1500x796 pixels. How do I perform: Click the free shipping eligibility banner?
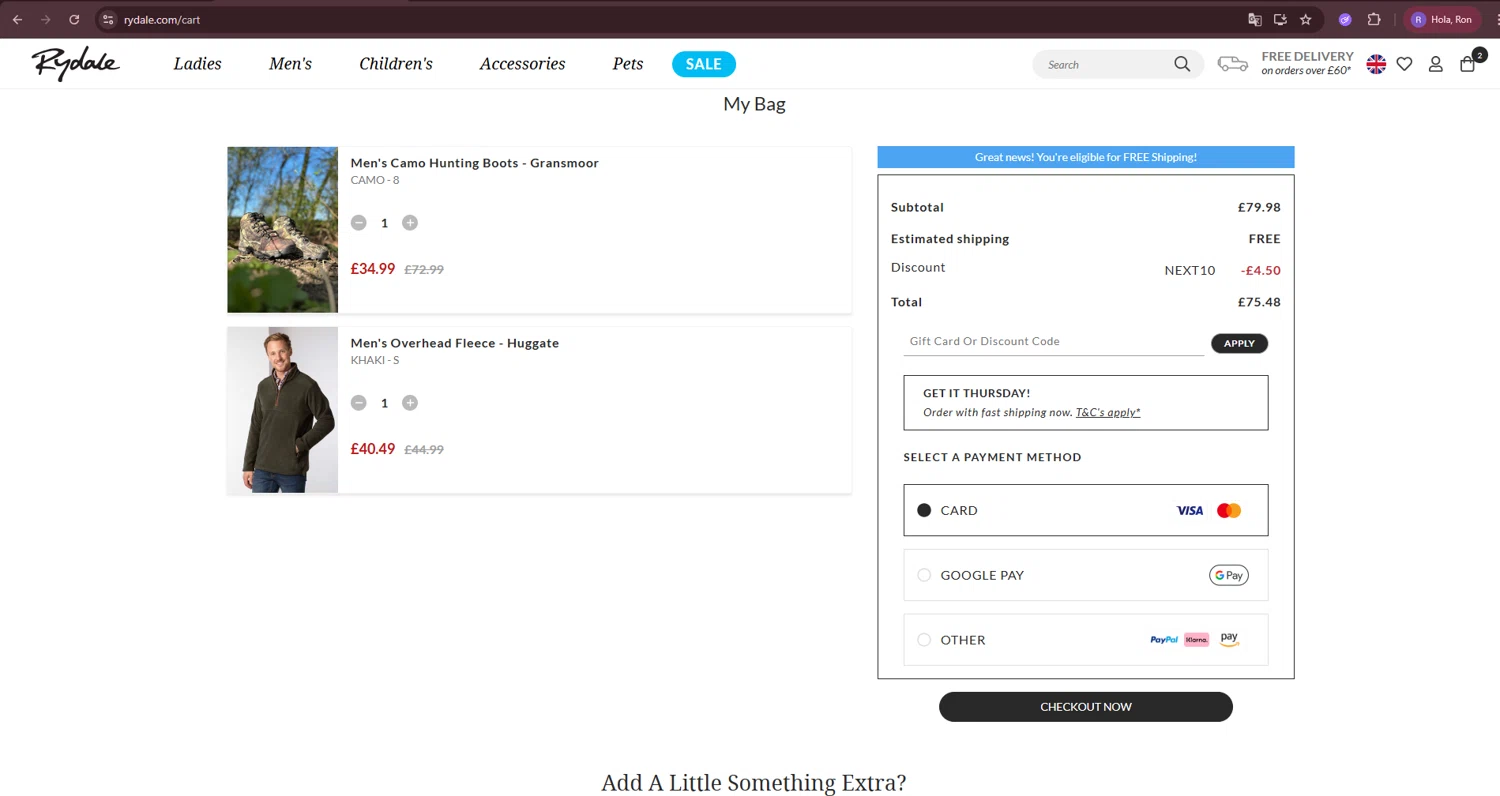[1086, 157]
